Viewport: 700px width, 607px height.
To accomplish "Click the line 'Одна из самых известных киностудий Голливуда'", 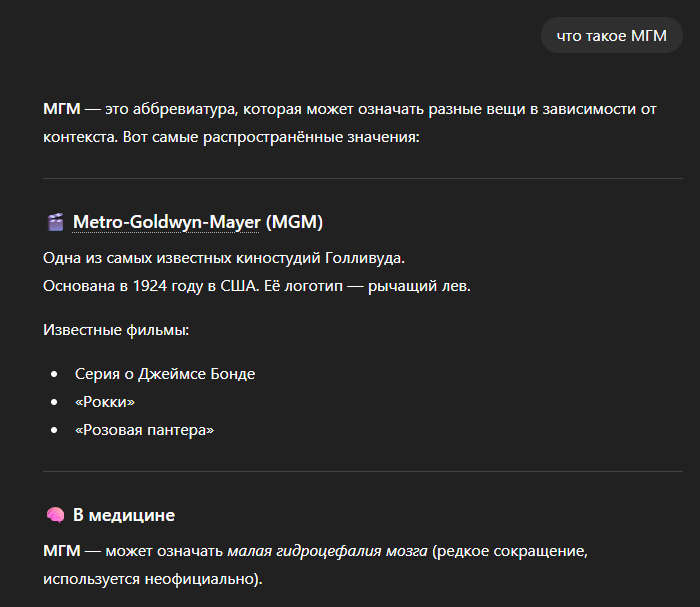I will coord(224,258).
